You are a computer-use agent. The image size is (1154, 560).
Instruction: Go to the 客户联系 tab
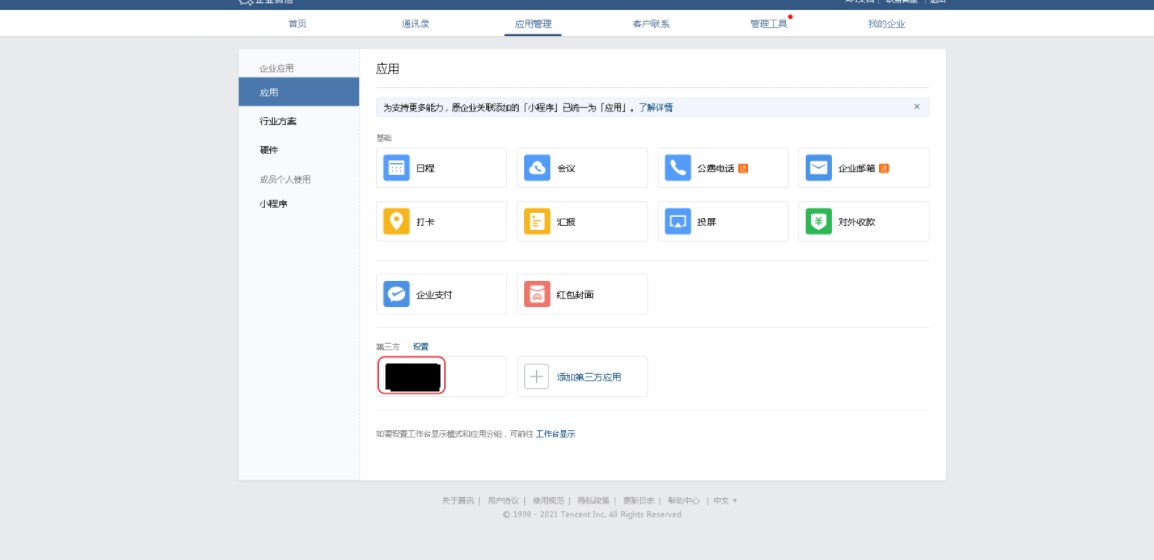pos(651,24)
